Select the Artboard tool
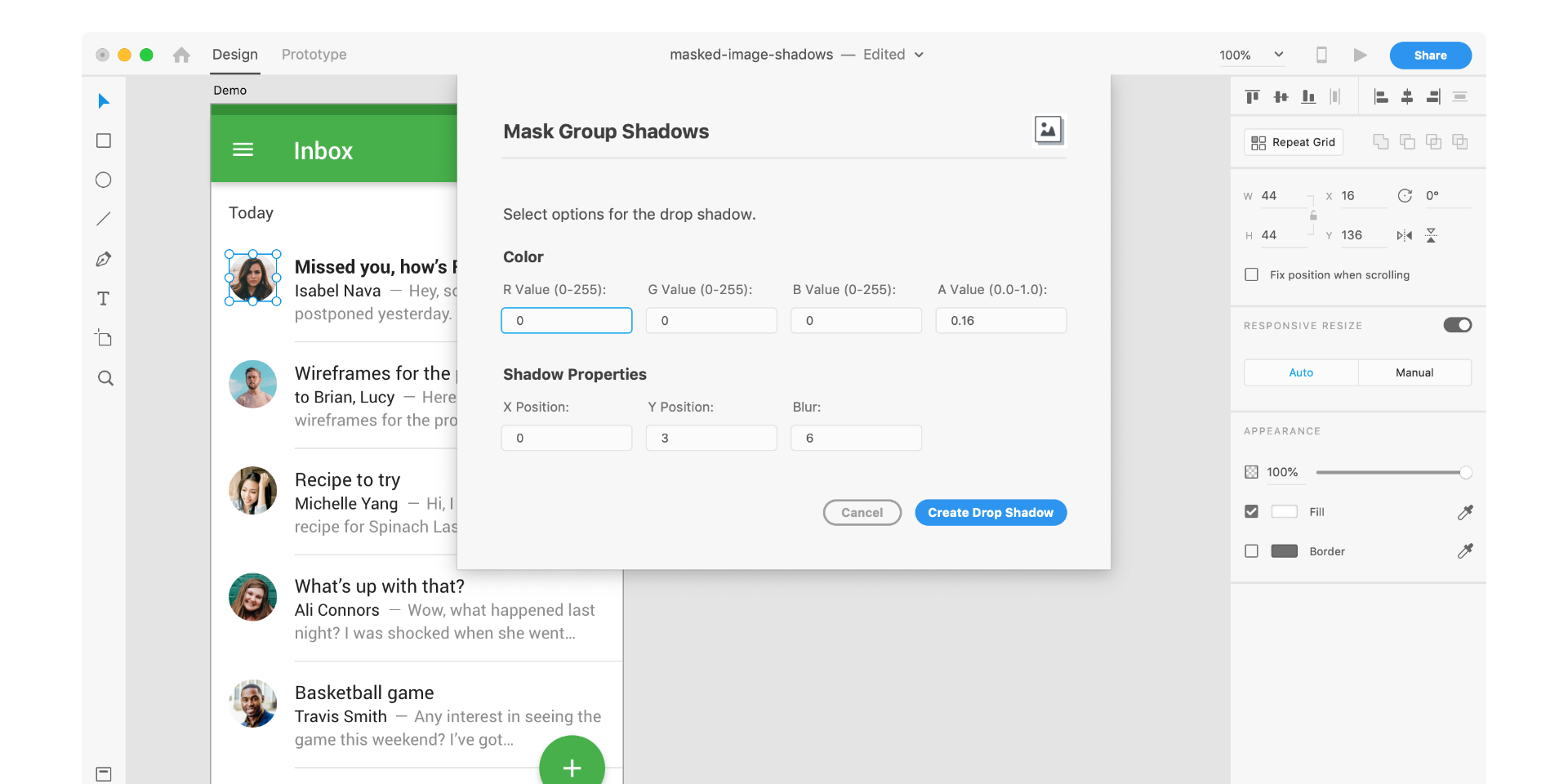The image size is (1568, 784). pos(104,337)
